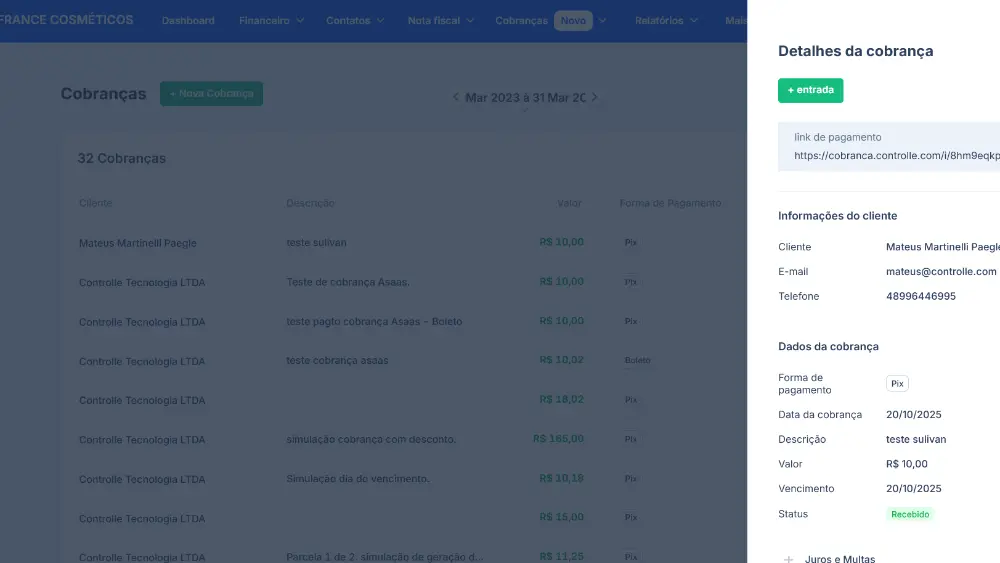
Task: Click the R$ 10,00 value in details panel
Action: [906, 464]
